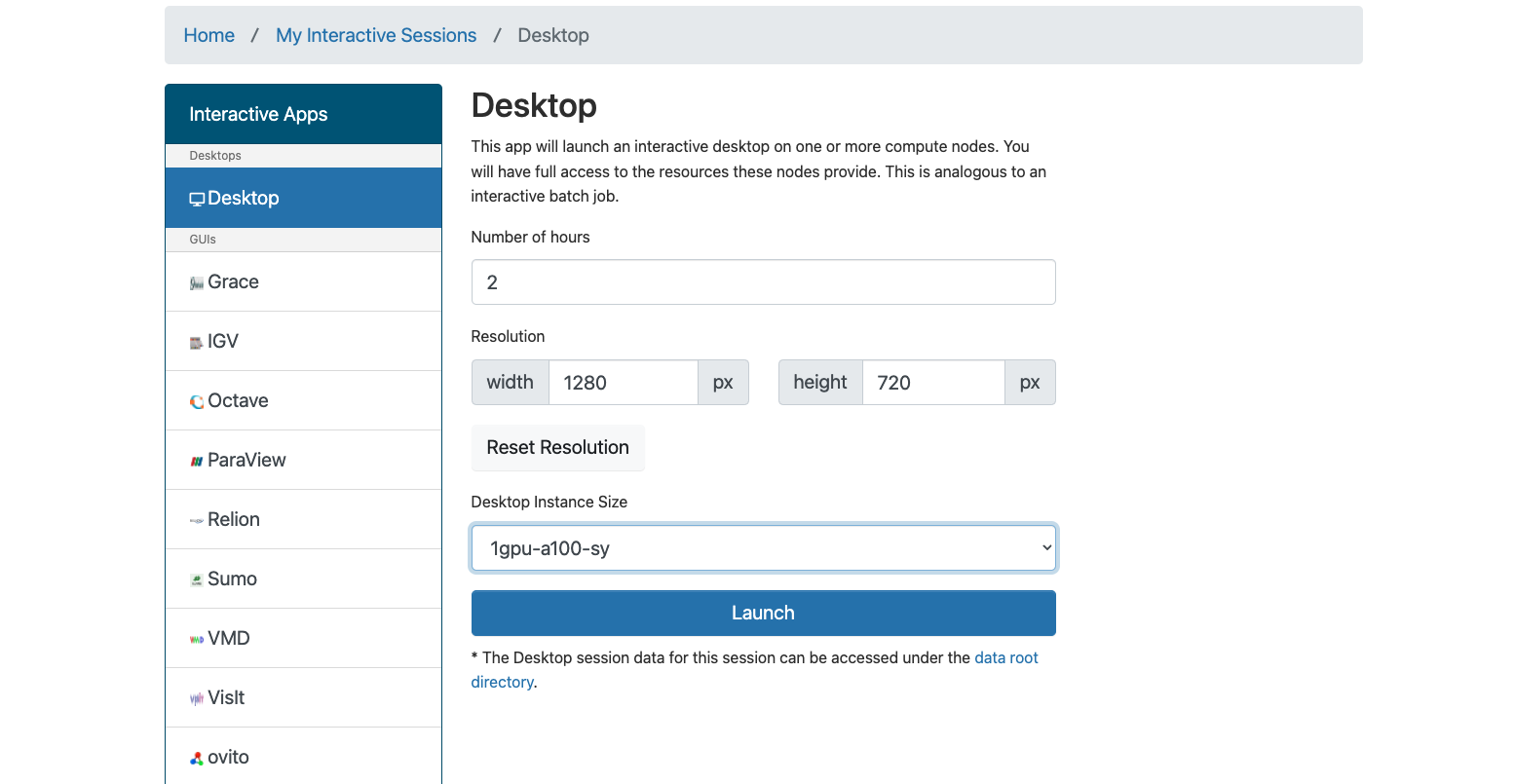Screen dimensions: 1515x784
Task: Open the Relion app entry
Action: pyautogui.click(x=303, y=519)
